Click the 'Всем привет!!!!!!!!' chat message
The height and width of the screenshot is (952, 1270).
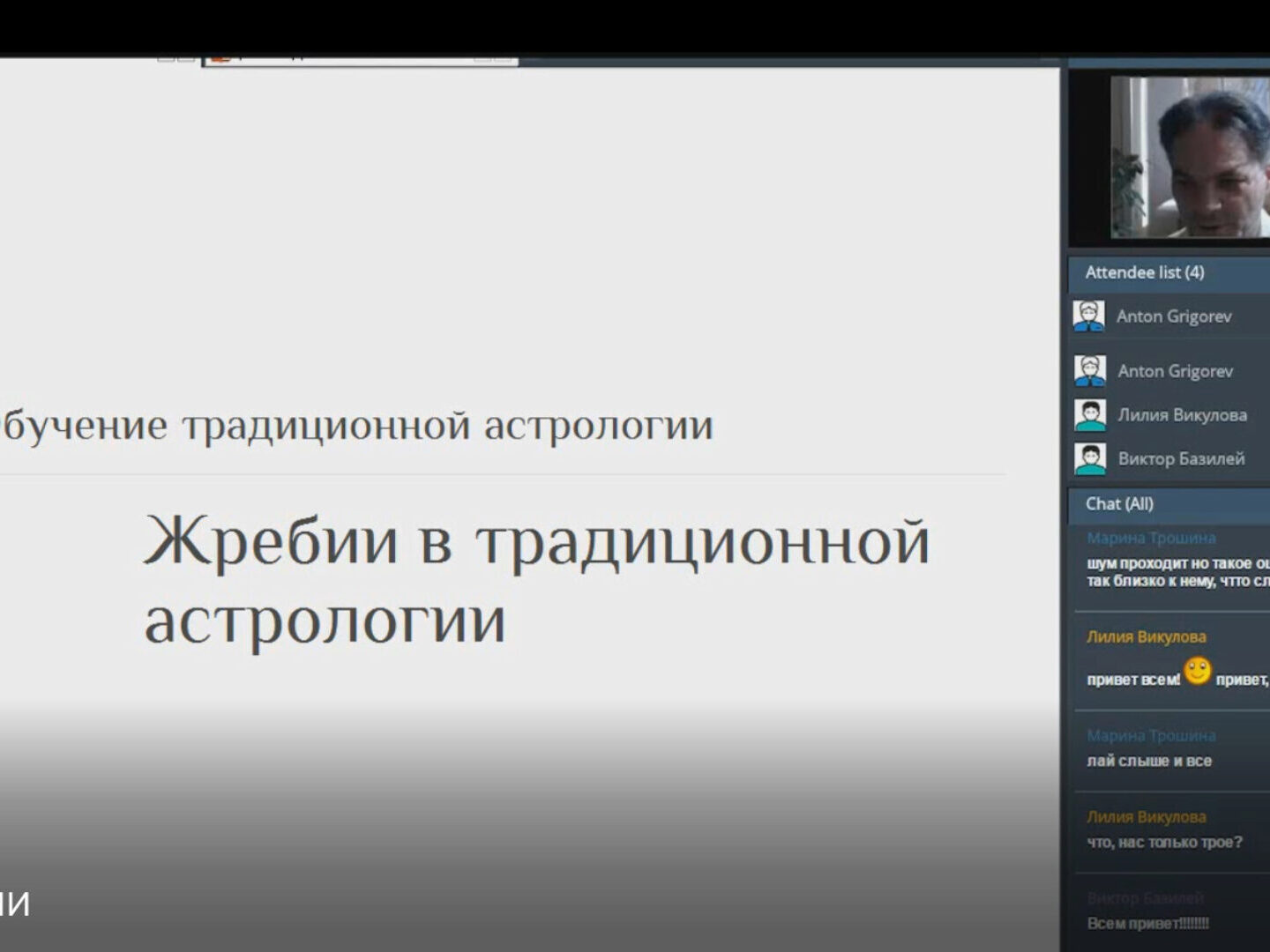pos(1147,924)
